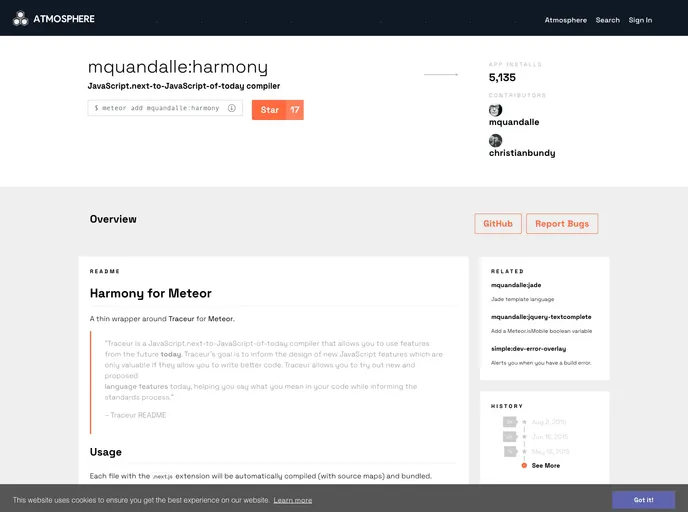The image size is (688, 512).
Task: Expand history with See More
Action: [546, 466]
